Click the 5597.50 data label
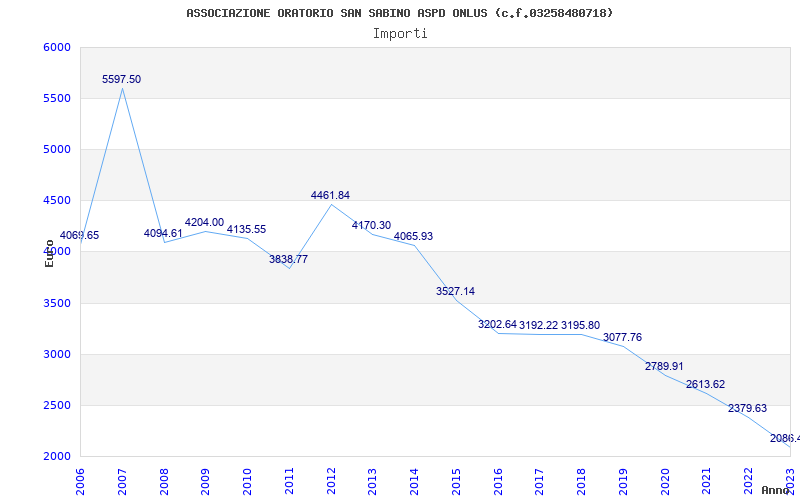This screenshot has width=800, height=500. [x=121, y=79]
